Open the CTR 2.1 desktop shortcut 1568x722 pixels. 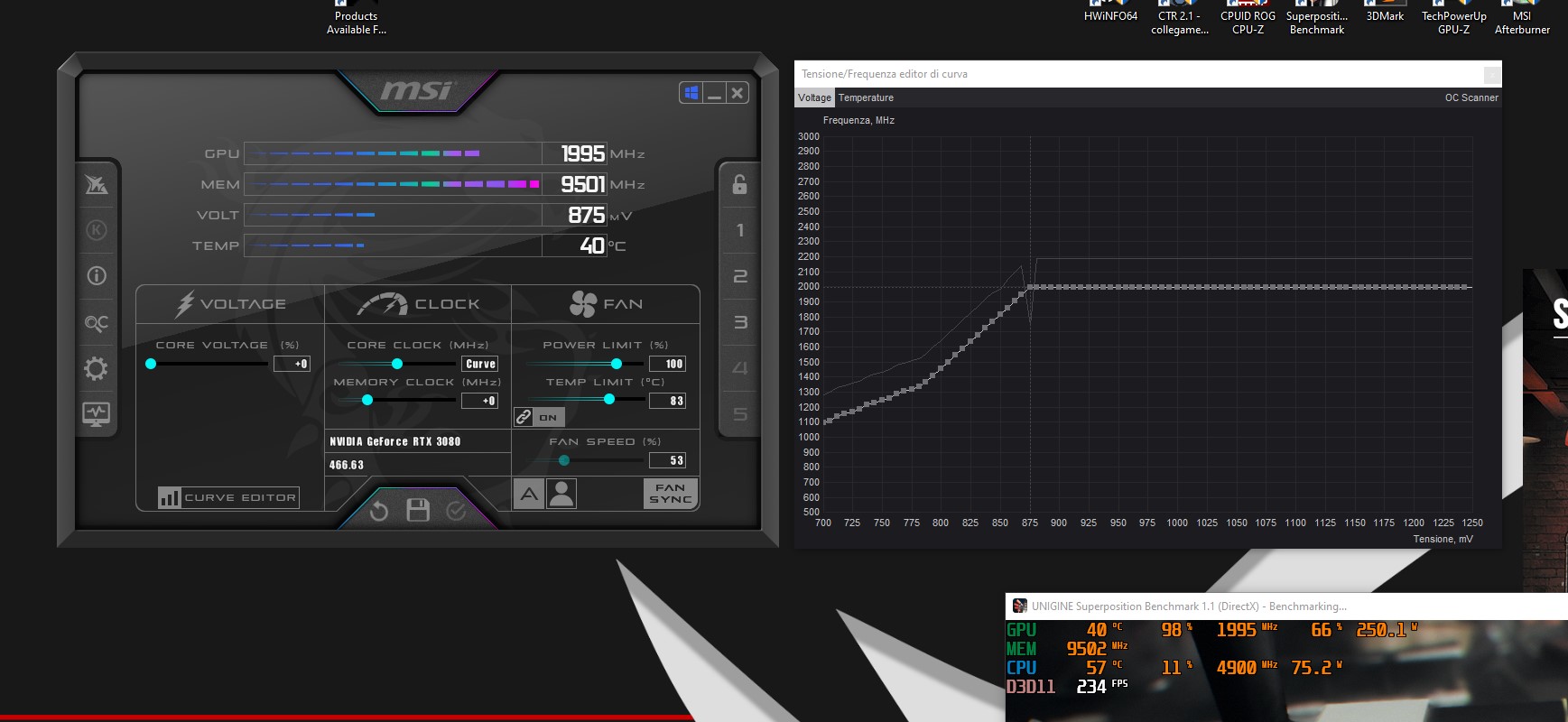coord(1179,18)
